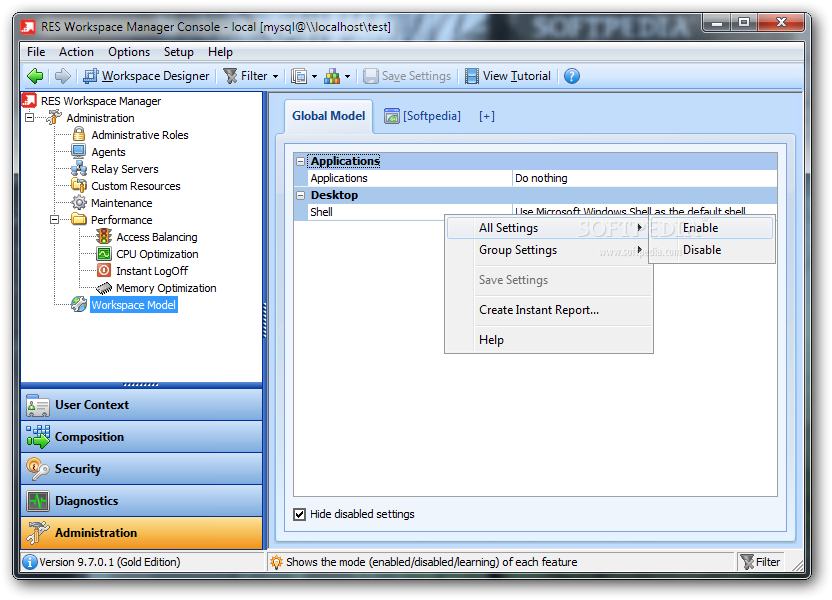The width and height of the screenshot is (832, 600).
Task: Click the View Tutorial button label
Action: point(516,76)
